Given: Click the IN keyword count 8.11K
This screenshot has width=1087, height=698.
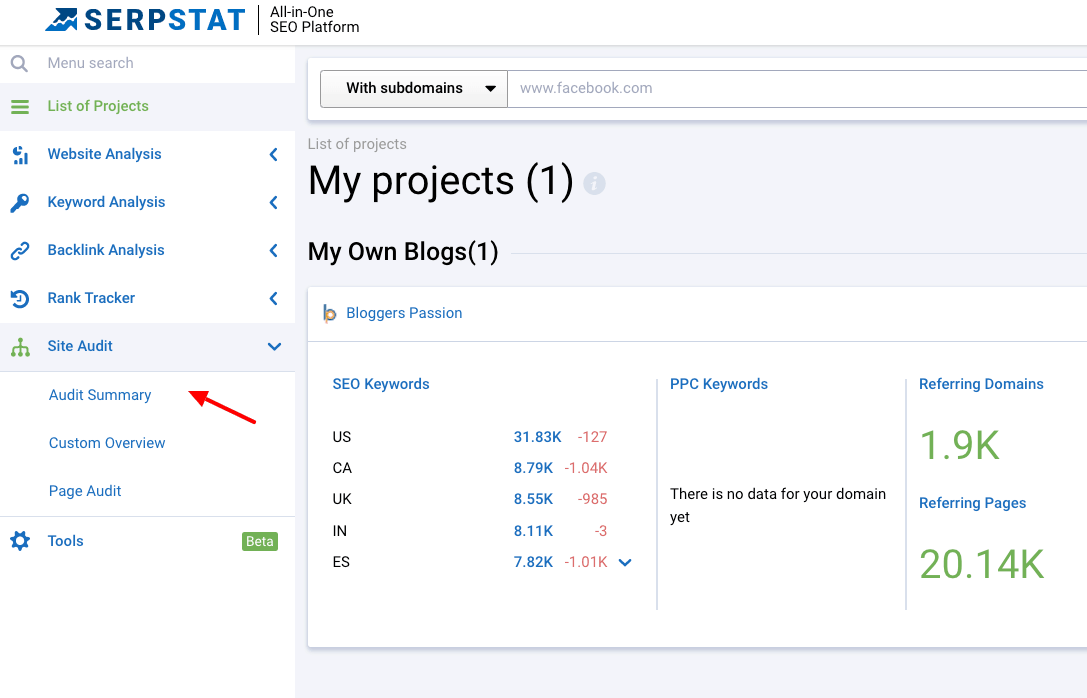Looking at the screenshot, I should 533,531.
